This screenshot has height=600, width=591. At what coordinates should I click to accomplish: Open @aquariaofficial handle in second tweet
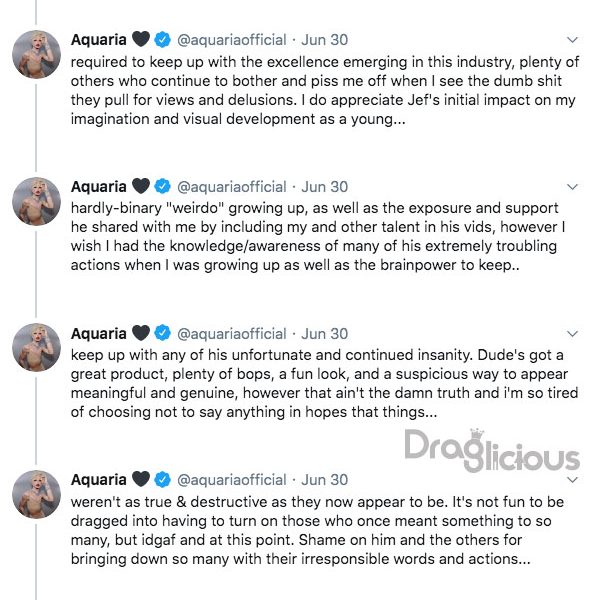coord(232,187)
